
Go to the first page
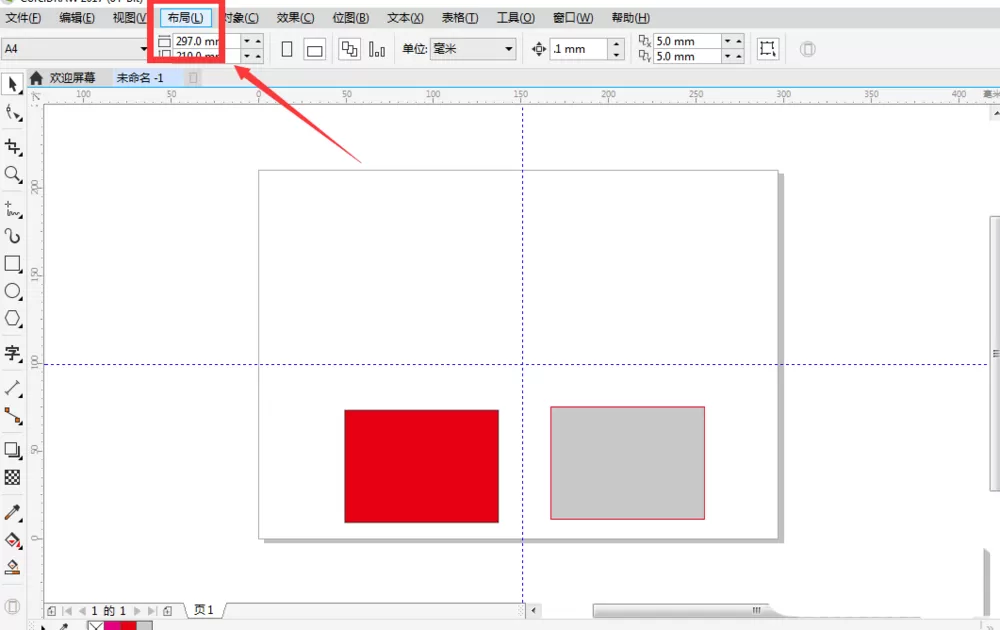tap(68, 611)
